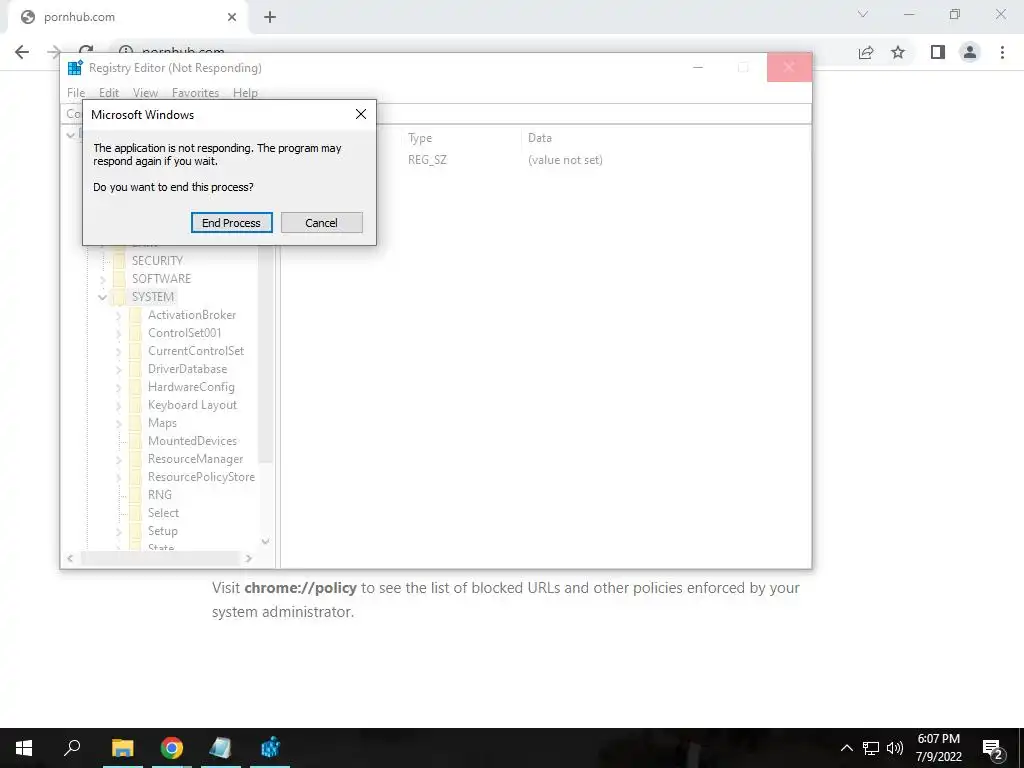Expand the Keyboard Layout key arrow

tap(118, 406)
